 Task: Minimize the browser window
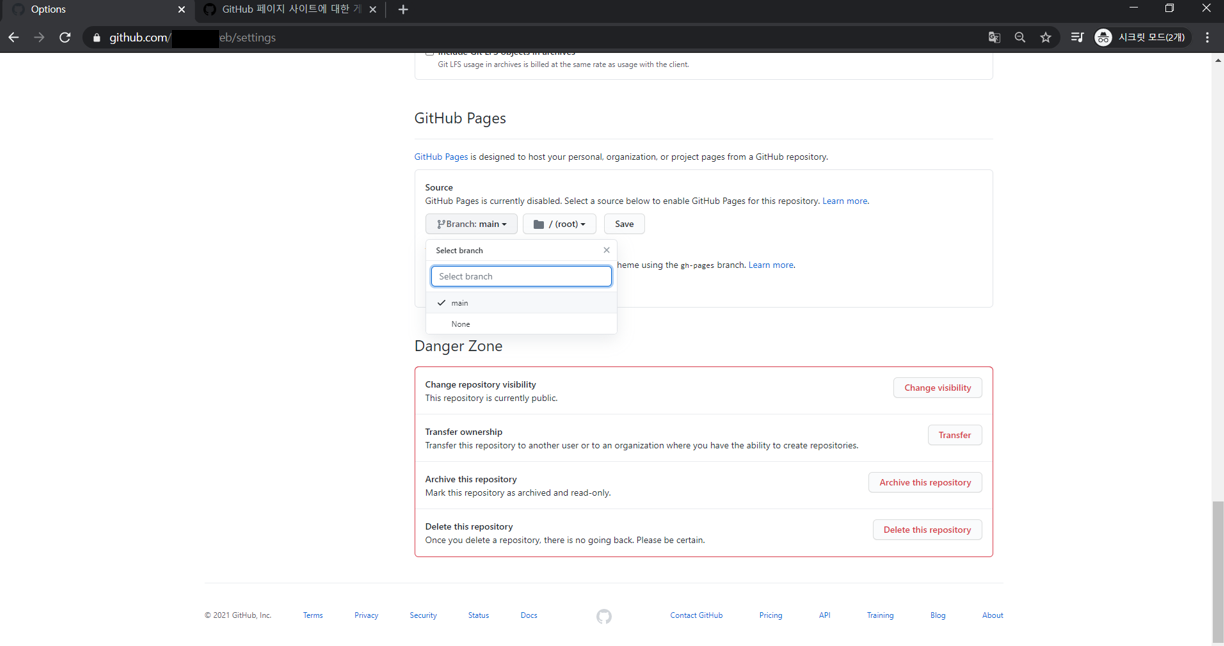(1133, 9)
